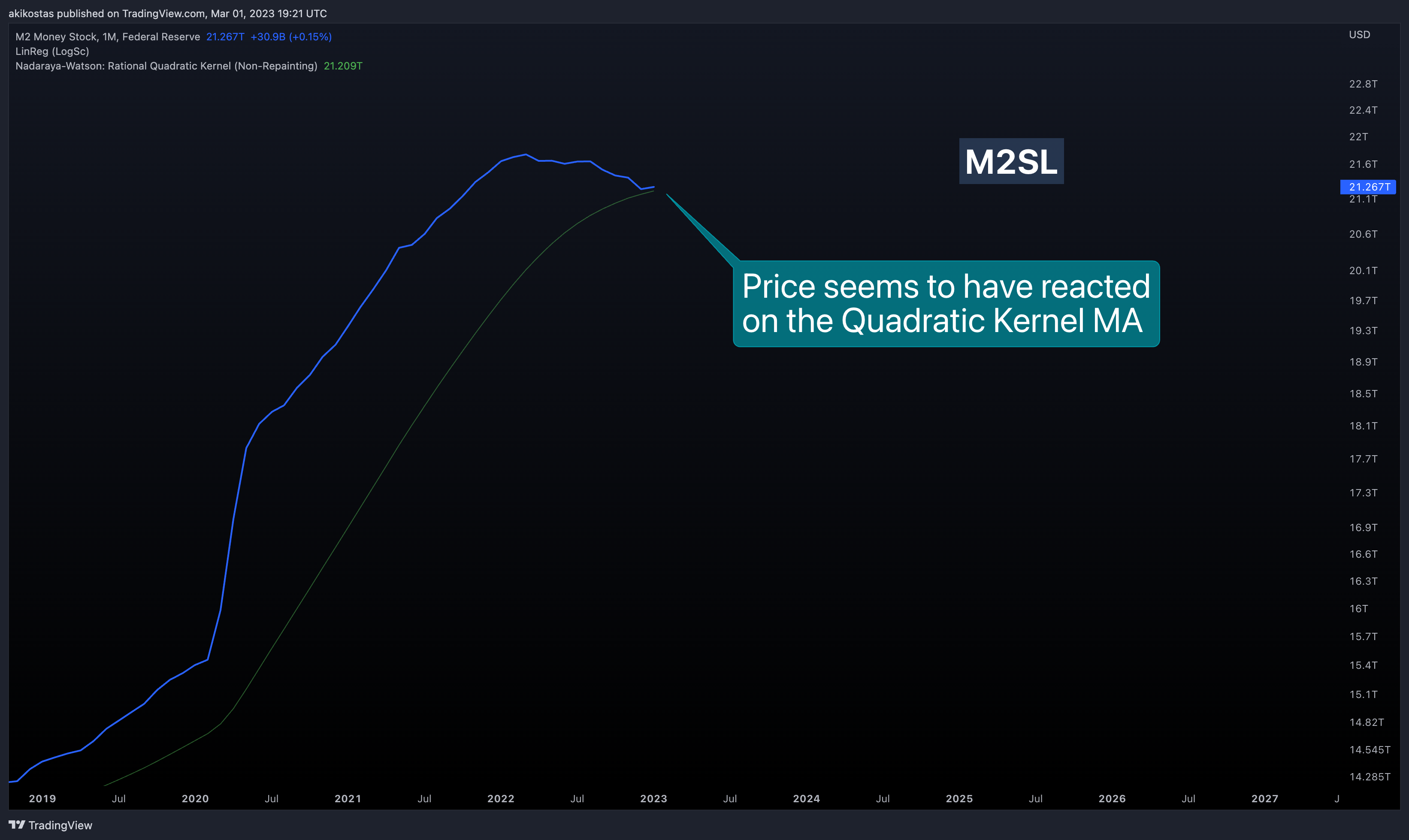Click the 17.3T price axis label
Screen dimensions: 1409x840
[1363, 493]
